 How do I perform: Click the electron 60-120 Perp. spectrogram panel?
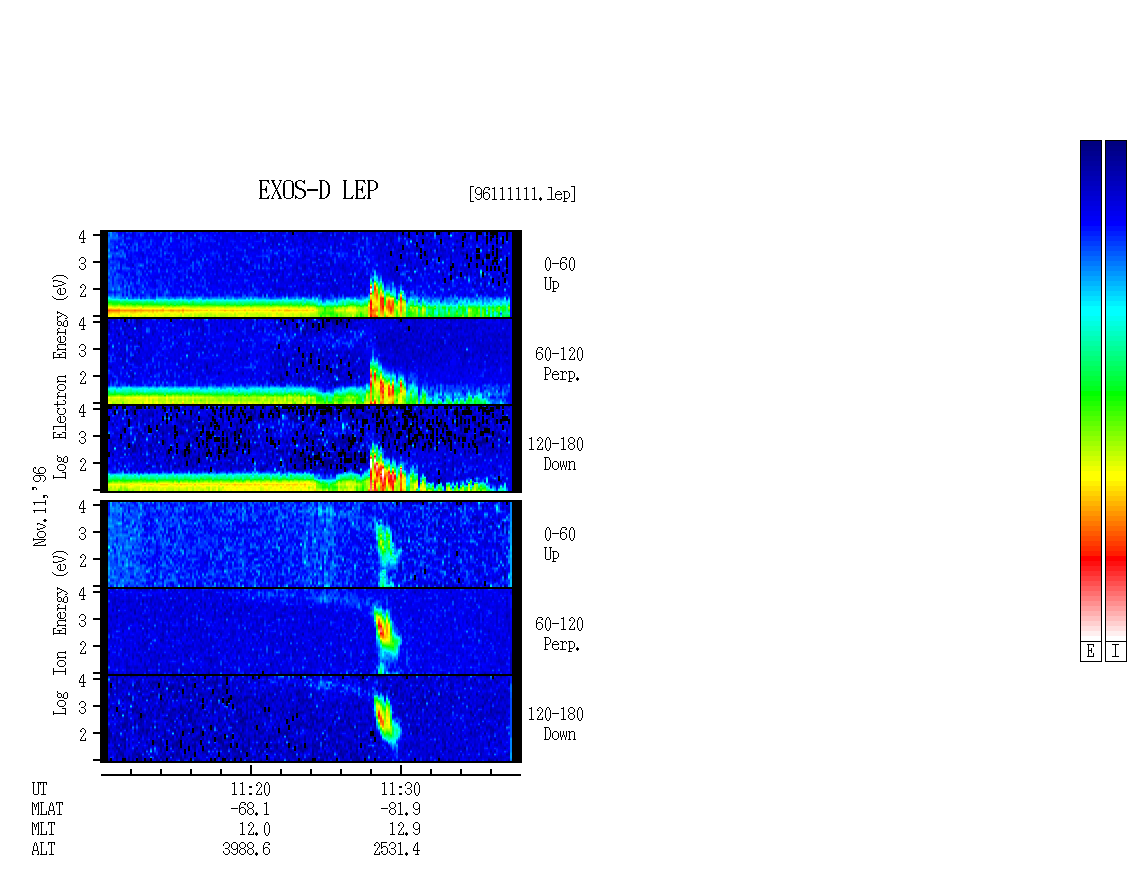pos(310,361)
